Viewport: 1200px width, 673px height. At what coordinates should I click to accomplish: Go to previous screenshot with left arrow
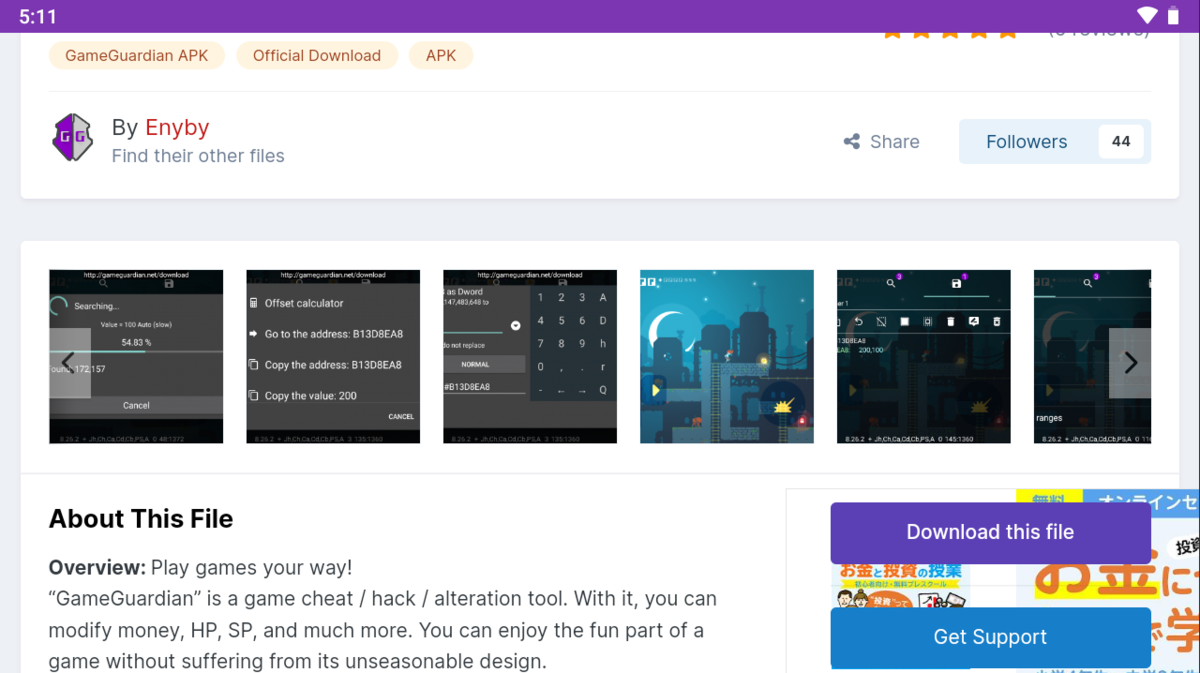(69, 363)
